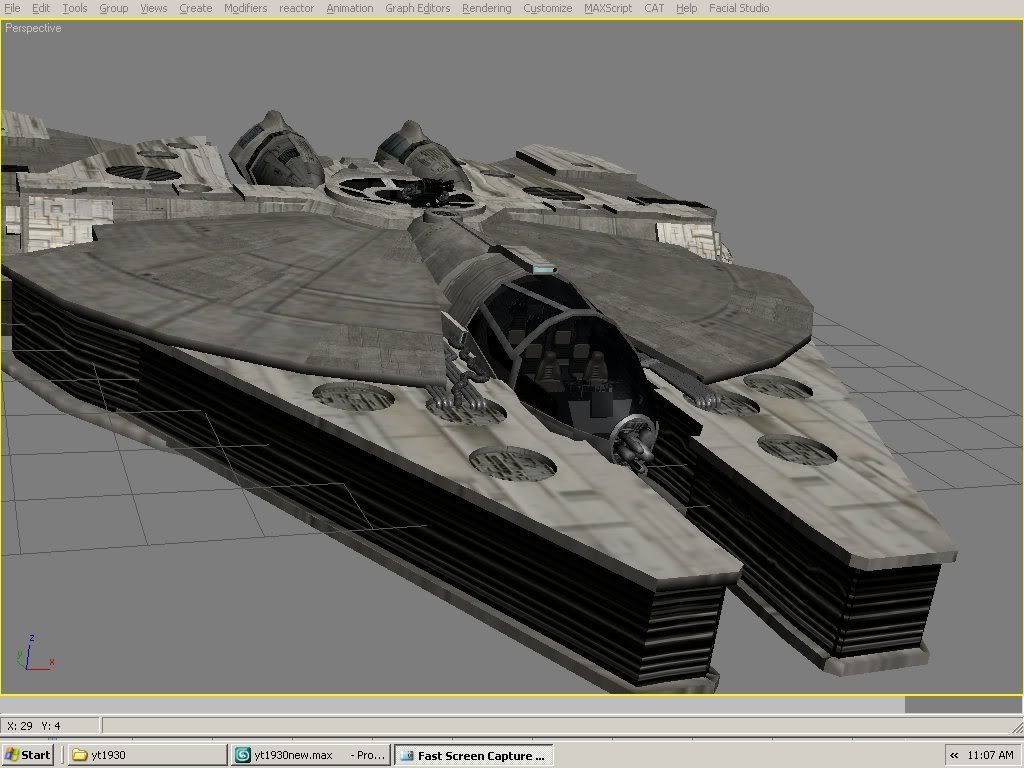Open the Customize menu
The height and width of the screenshot is (768, 1024).
[x=547, y=8]
